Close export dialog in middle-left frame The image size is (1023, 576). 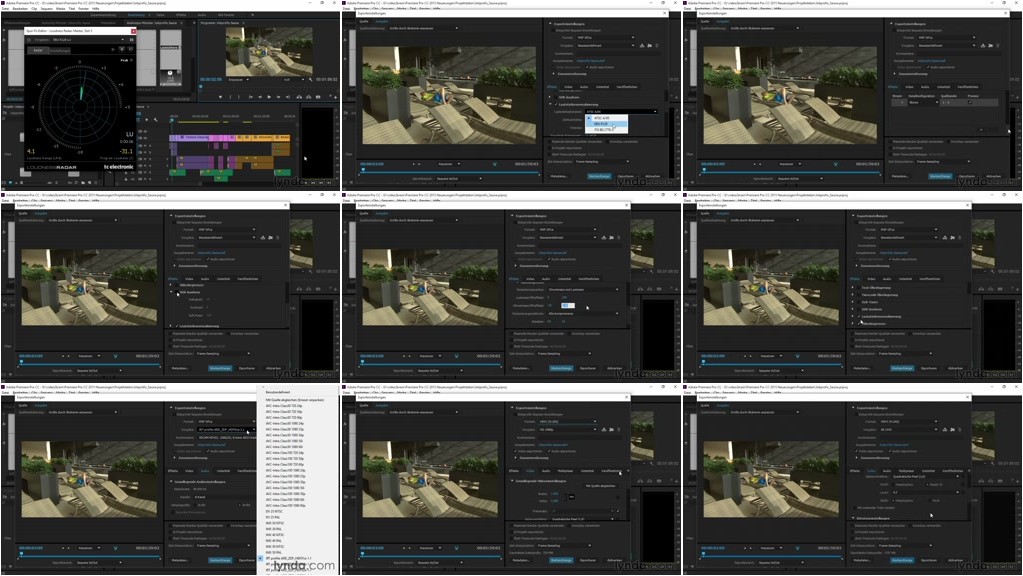[x=285, y=205]
